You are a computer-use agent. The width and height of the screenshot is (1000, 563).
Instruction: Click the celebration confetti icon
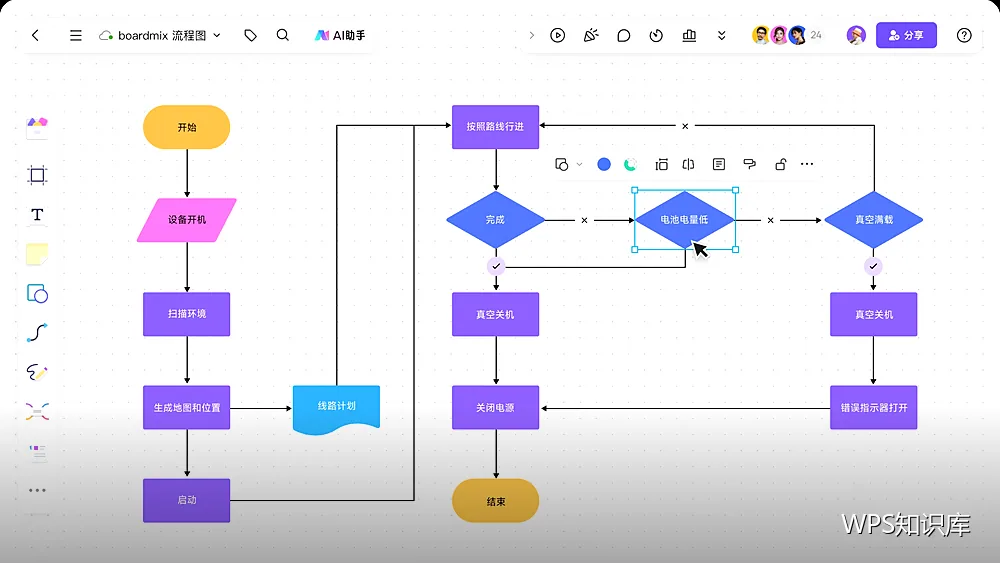point(591,35)
